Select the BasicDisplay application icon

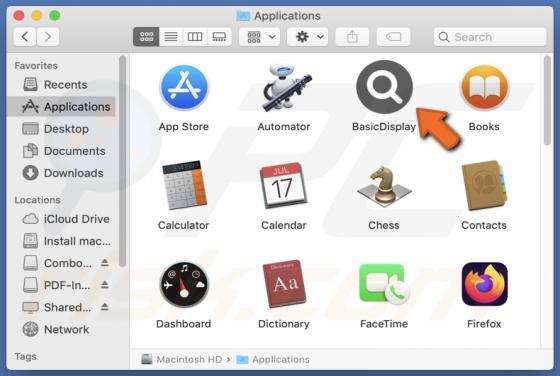click(x=385, y=87)
